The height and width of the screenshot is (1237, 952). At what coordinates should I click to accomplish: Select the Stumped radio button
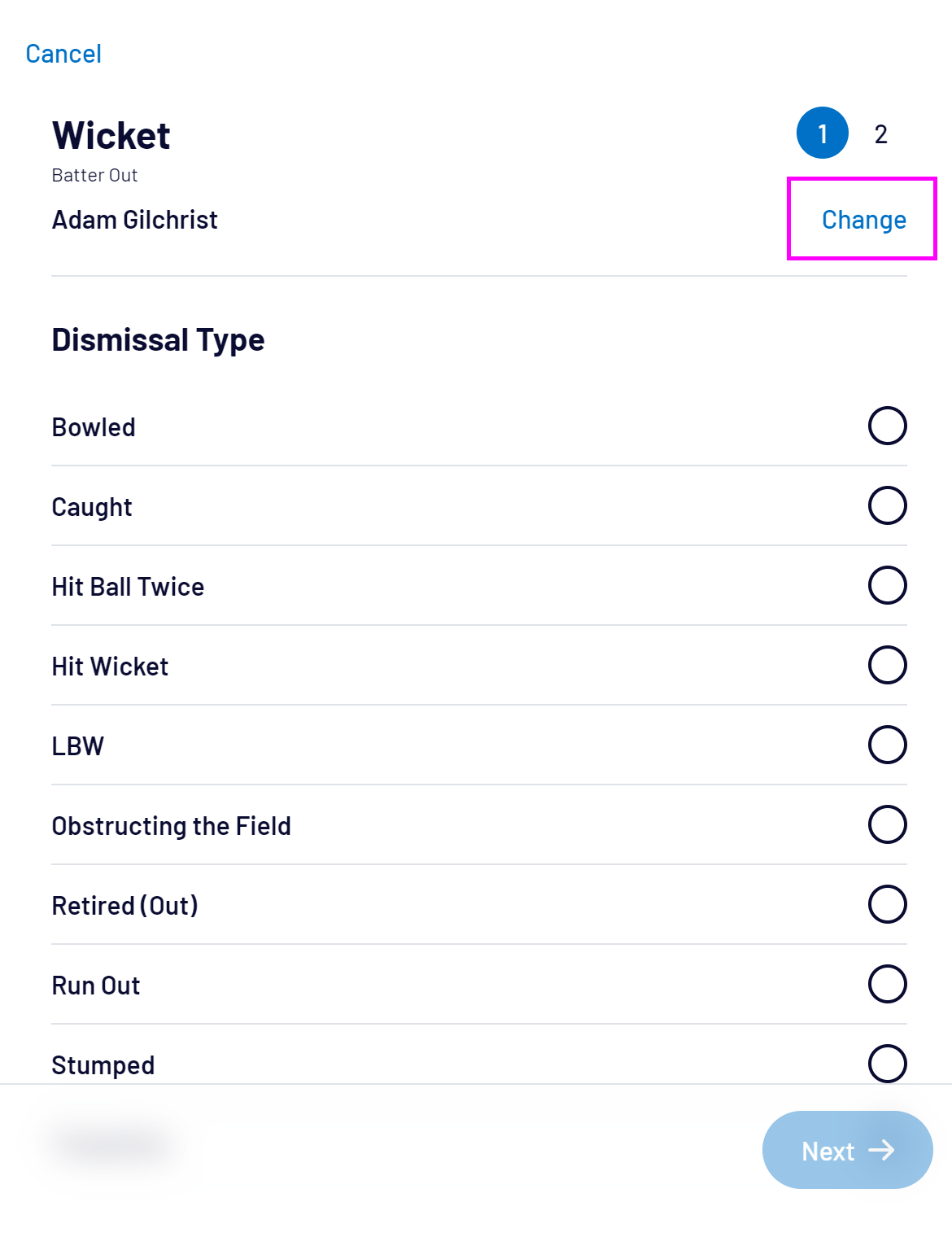(887, 1062)
